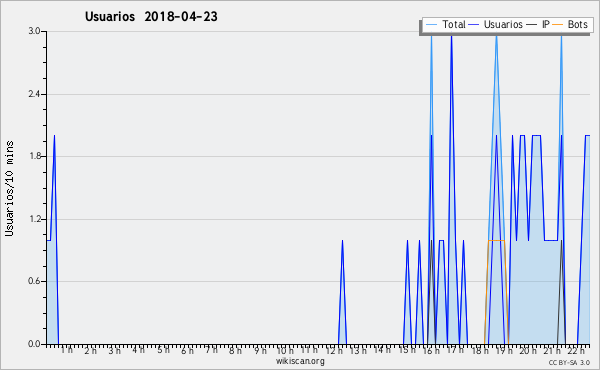Click the '7 h' x-axis label
Image resolution: width=600 pixels, height=370 pixels.
(x=211, y=350)
